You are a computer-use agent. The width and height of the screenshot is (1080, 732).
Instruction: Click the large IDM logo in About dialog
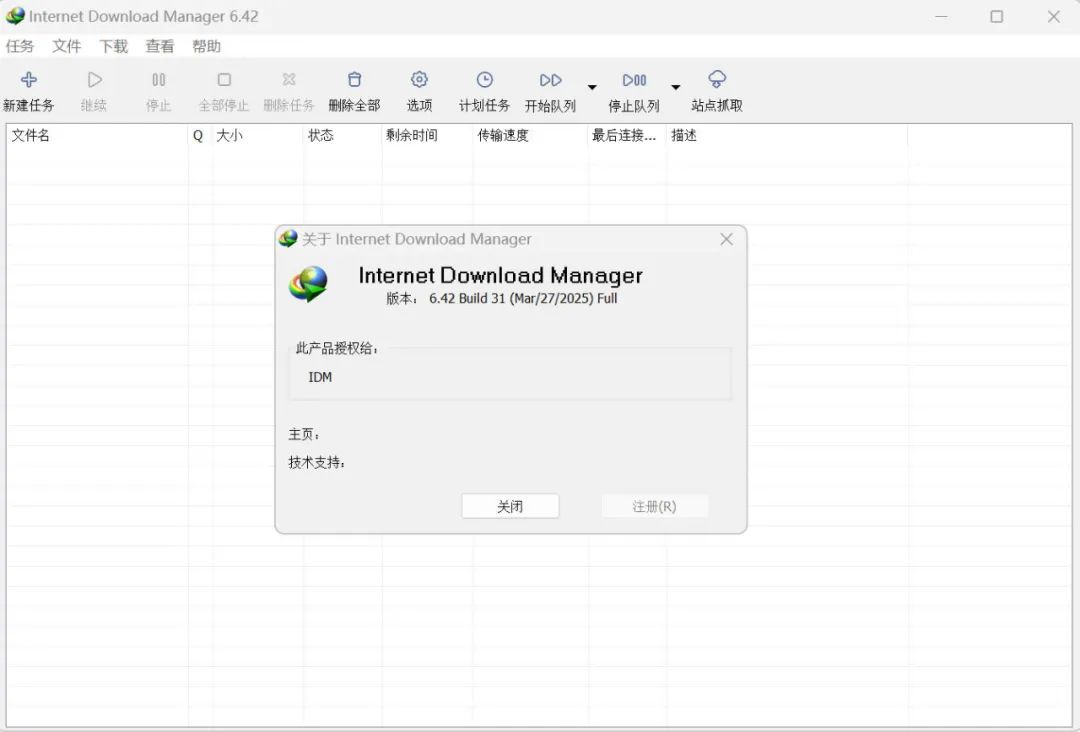308,284
